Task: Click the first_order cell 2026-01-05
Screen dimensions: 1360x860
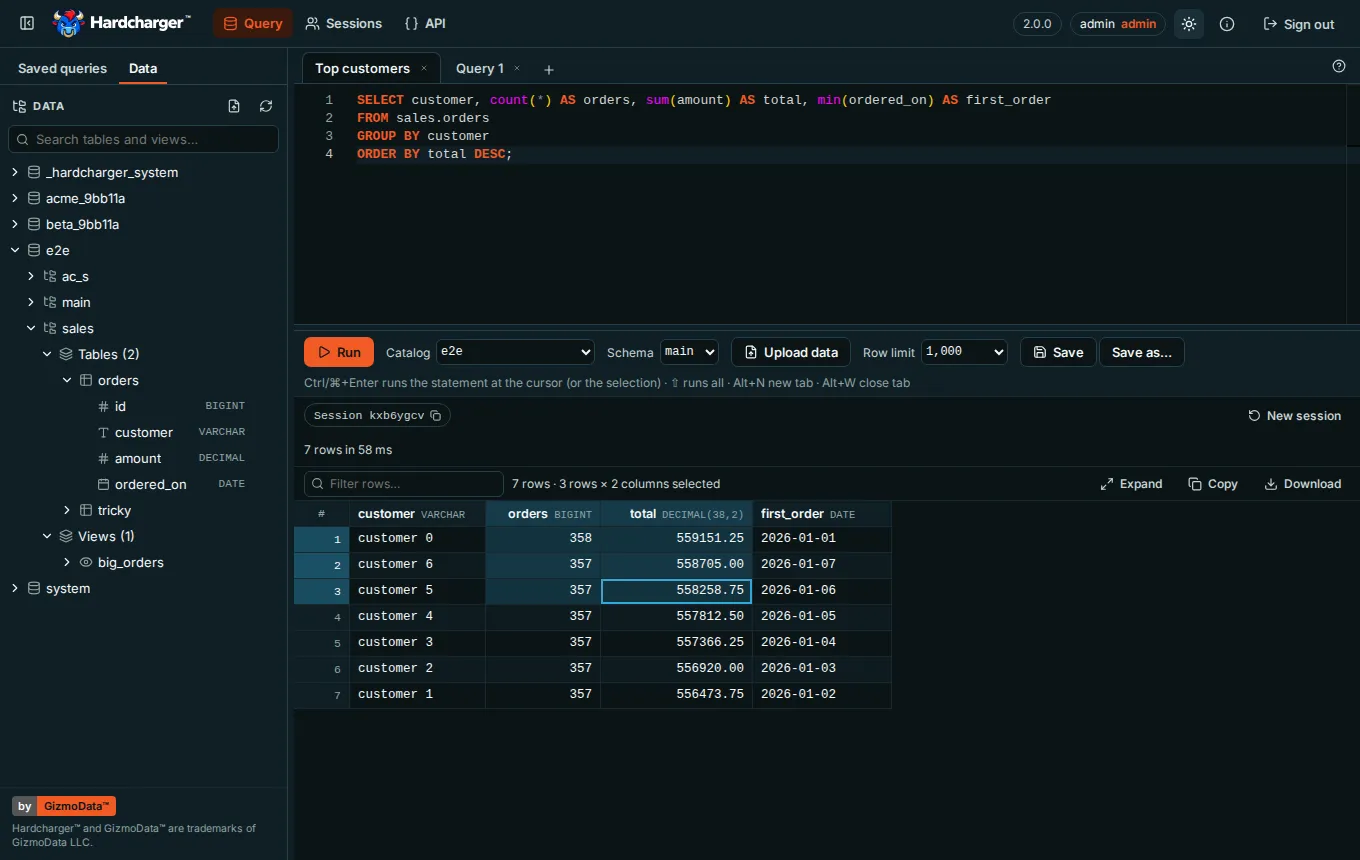Action: point(821,616)
